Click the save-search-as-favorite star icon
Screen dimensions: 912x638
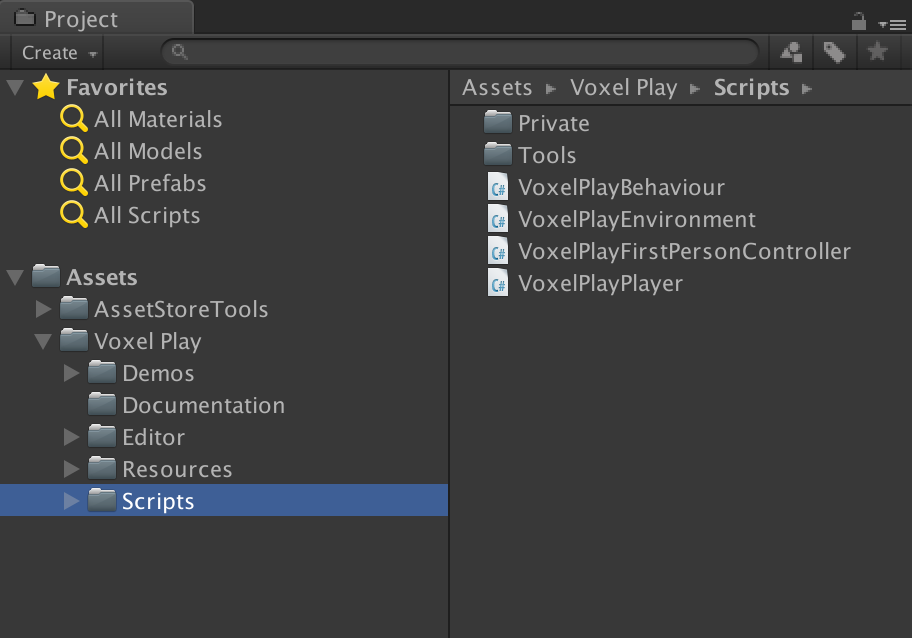pos(878,51)
